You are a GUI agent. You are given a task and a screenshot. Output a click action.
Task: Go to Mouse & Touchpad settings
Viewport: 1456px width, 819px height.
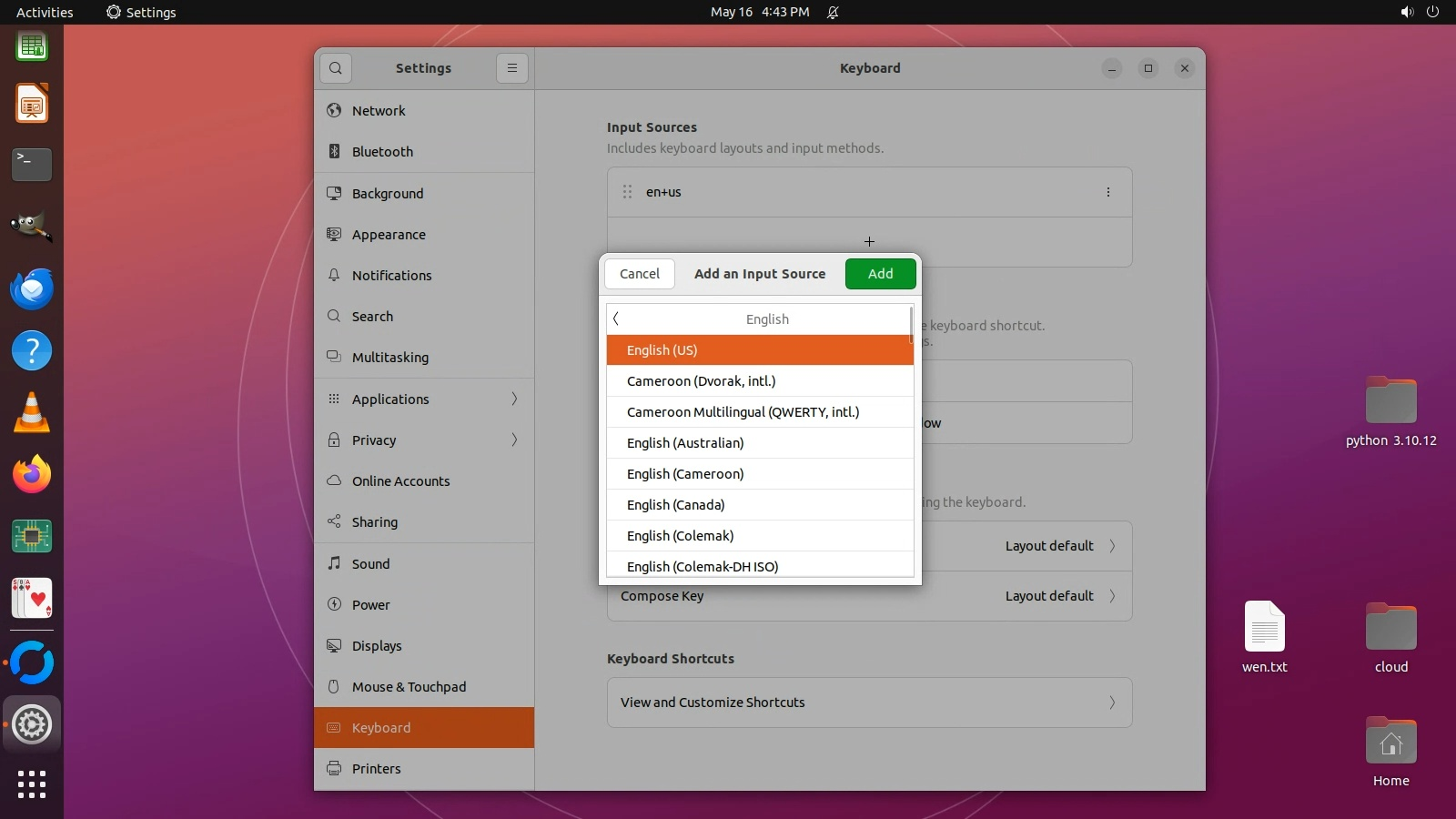coord(409,687)
